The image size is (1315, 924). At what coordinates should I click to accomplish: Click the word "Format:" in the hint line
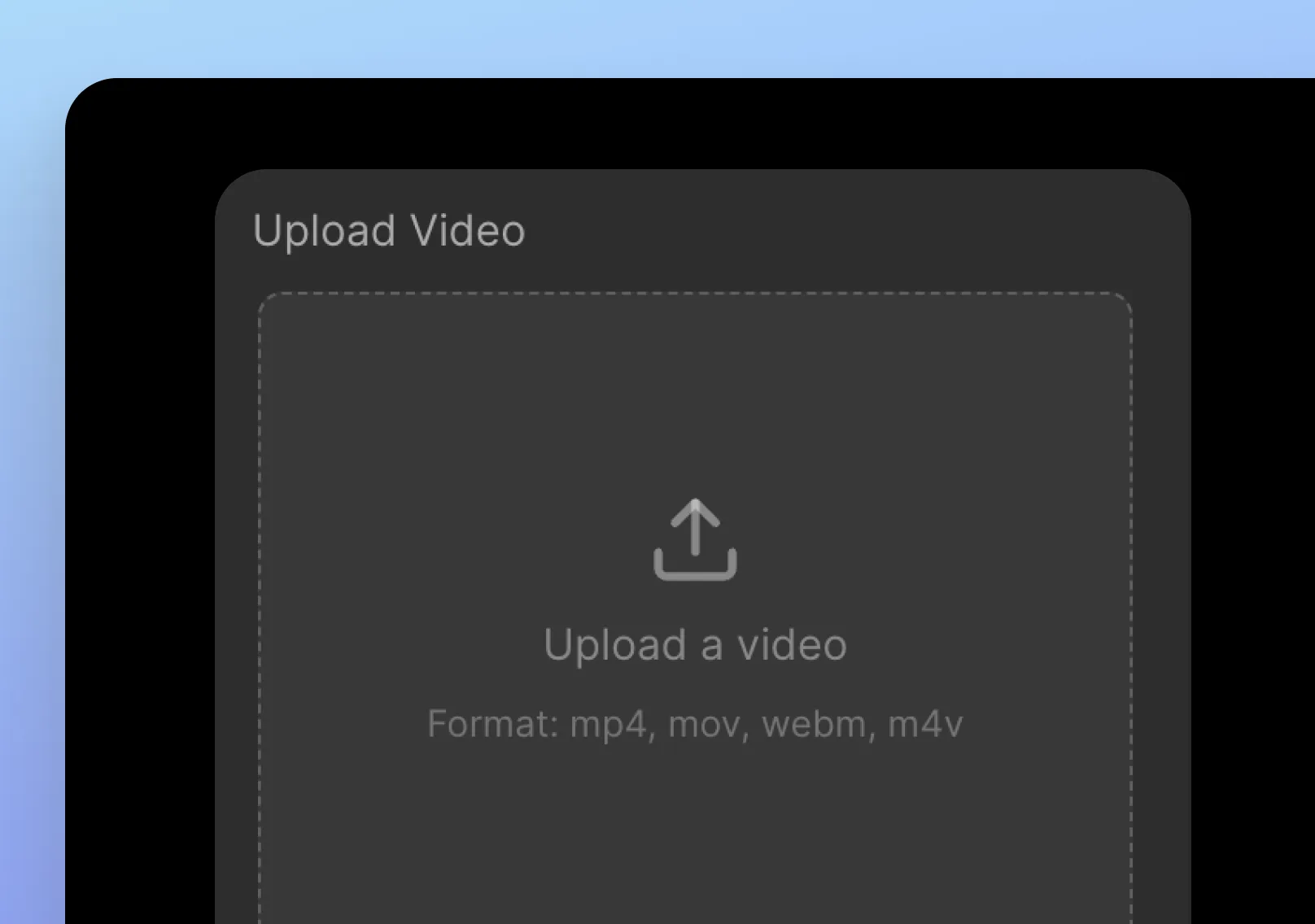(x=493, y=723)
